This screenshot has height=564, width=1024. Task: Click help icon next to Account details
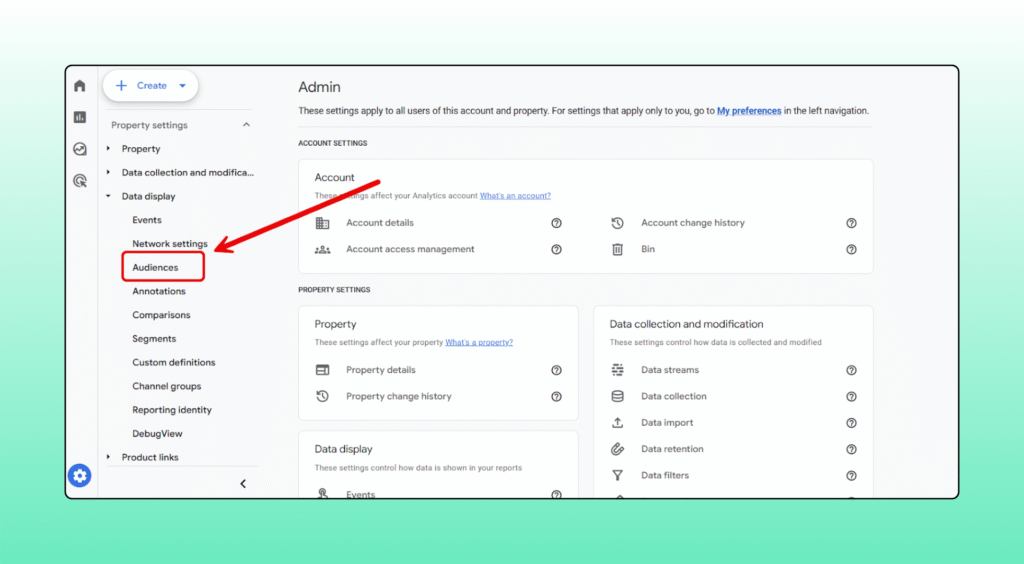point(556,223)
